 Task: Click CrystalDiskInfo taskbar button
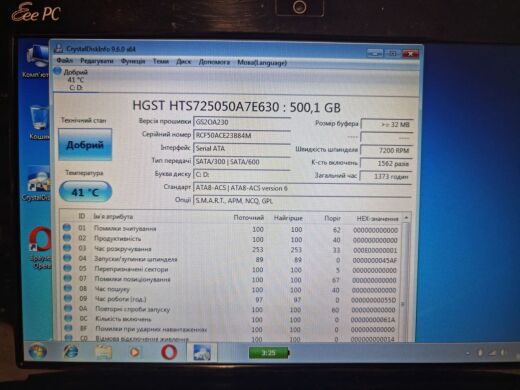[x=202, y=352]
